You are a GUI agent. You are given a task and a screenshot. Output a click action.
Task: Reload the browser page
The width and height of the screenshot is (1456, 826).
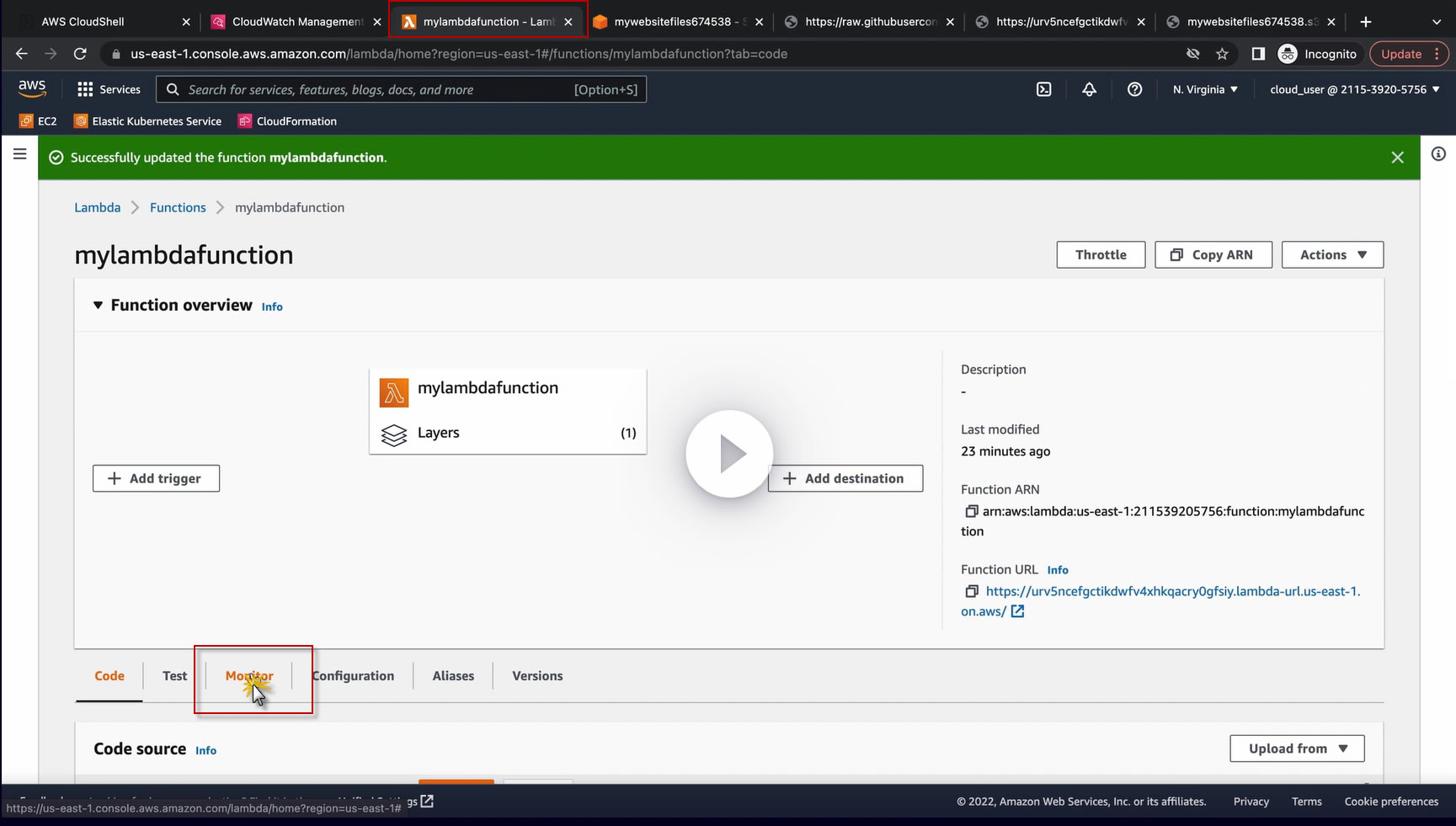(80, 54)
